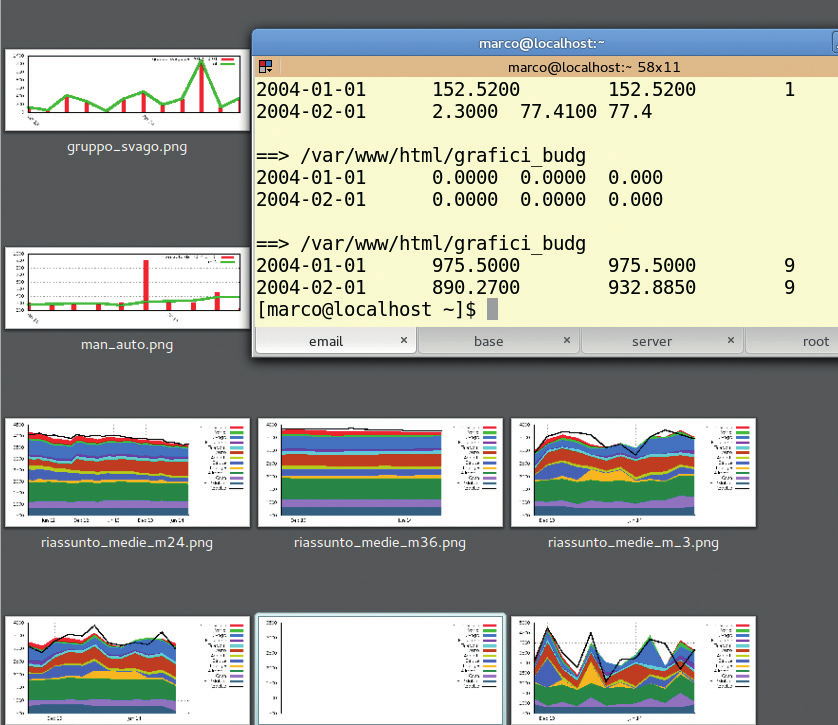Click the riassunto_medie_m36.png file name
Image resolution: width=838 pixels, height=725 pixels.
coord(380,543)
